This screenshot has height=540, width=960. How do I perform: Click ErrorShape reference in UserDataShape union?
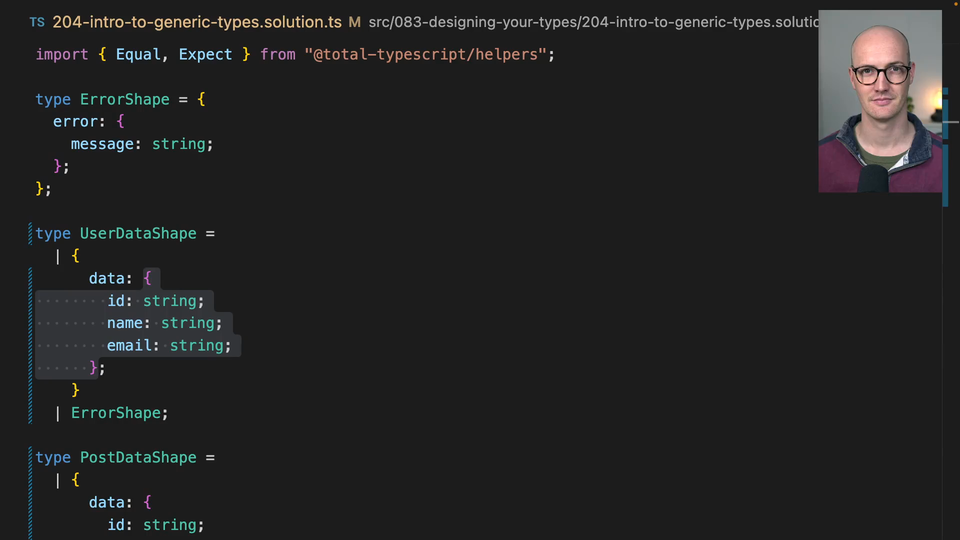click(x=115, y=412)
